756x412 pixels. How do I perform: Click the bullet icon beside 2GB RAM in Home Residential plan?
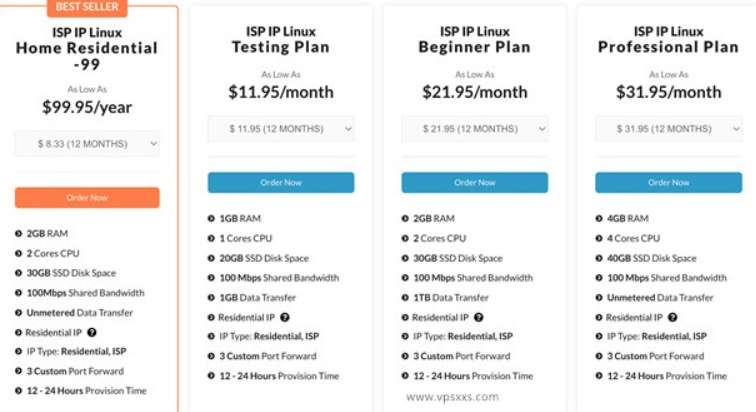click(x=19, y=233)
